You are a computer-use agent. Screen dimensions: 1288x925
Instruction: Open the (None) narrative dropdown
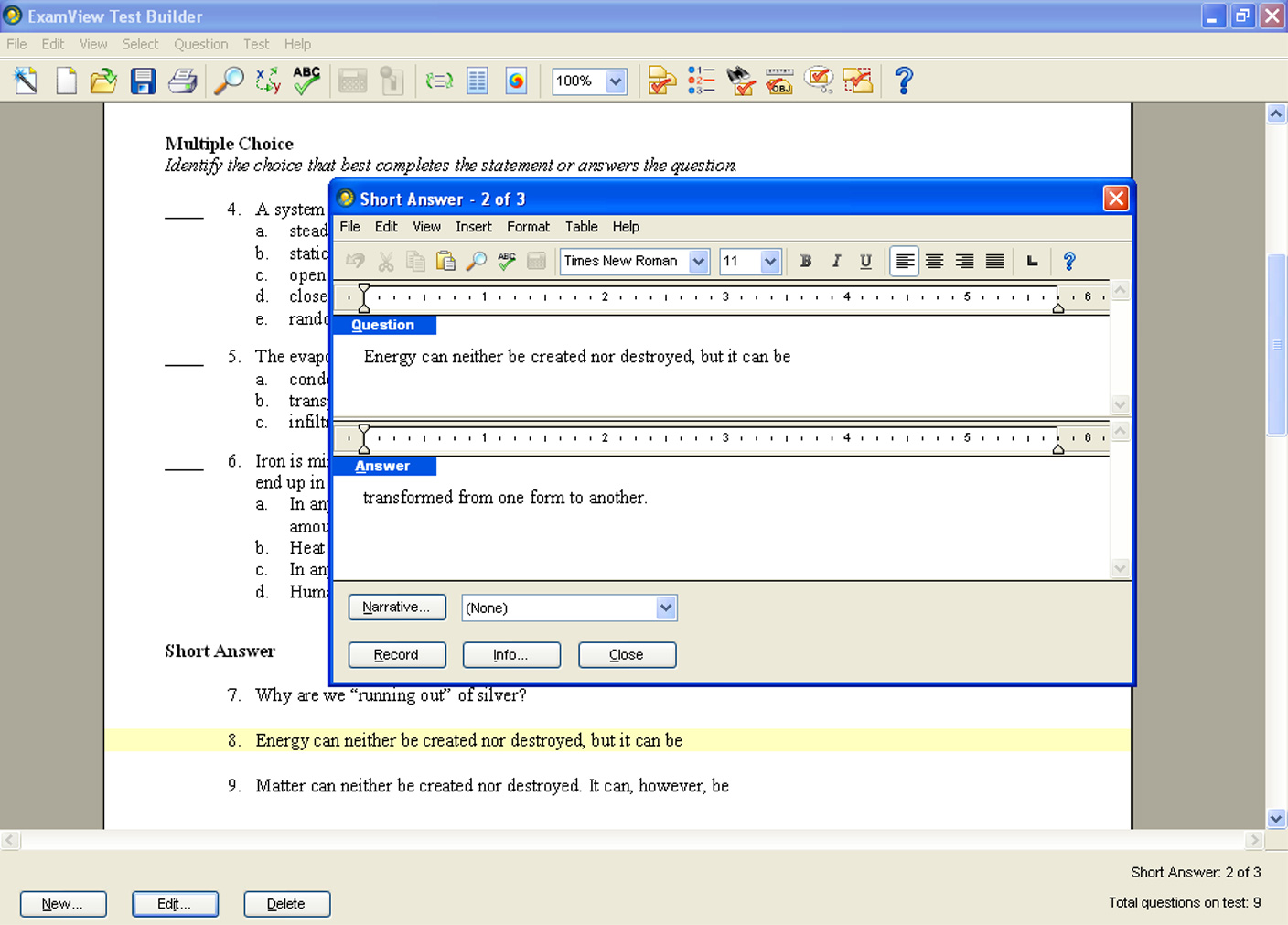(666, 608)
